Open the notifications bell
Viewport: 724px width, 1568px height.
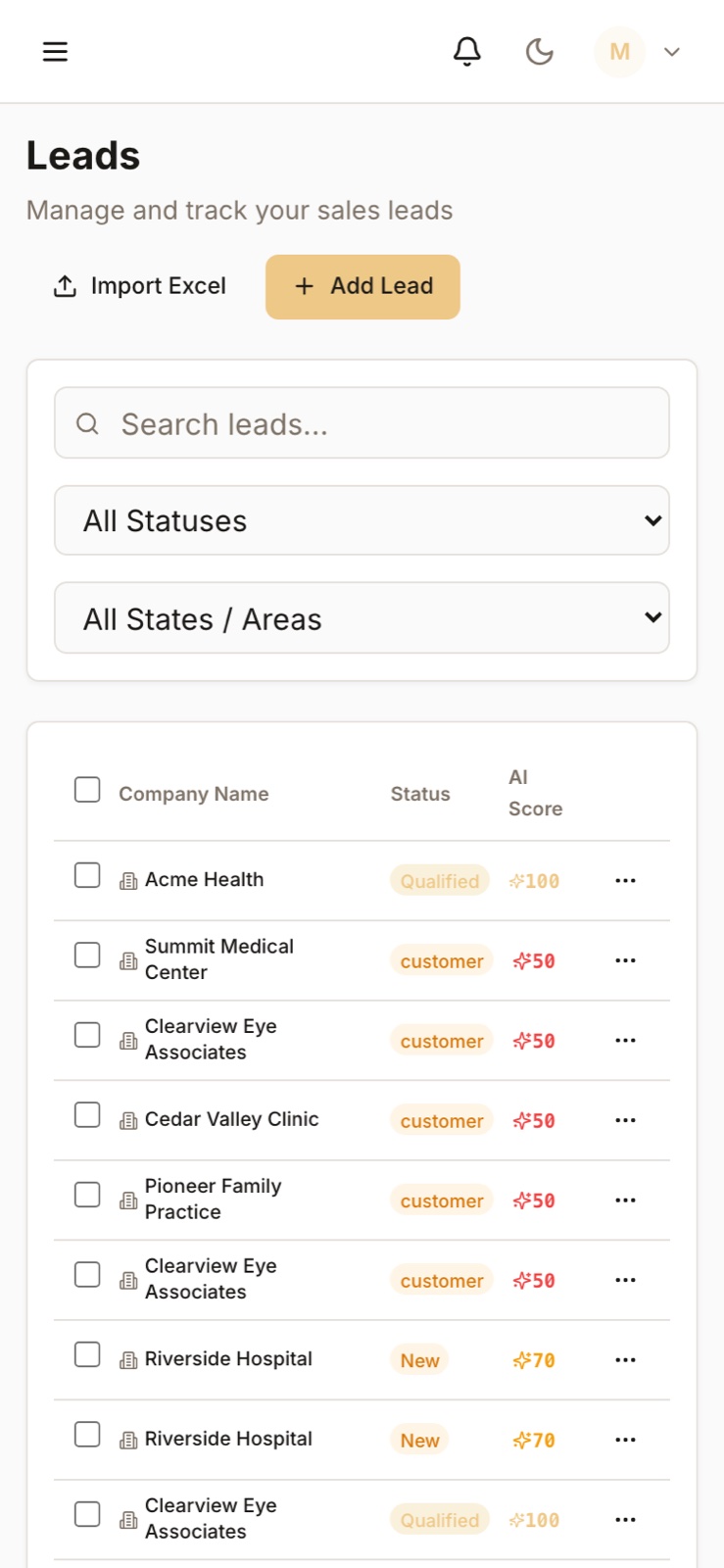pyautogui.click(x=467, y=52)
